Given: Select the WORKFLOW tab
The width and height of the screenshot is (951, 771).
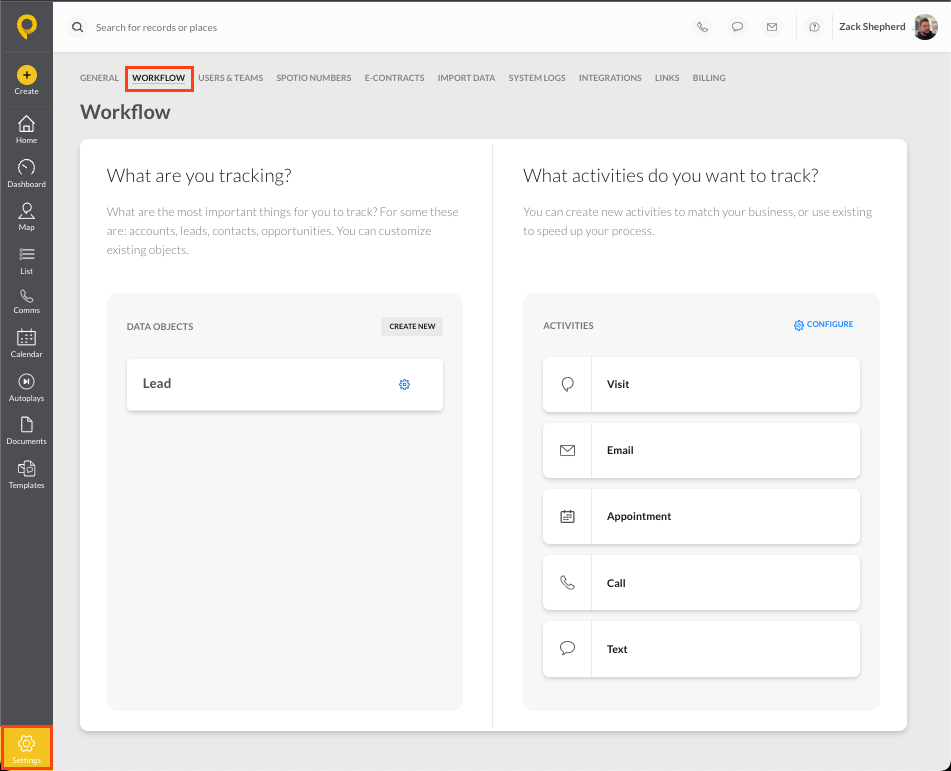Looking at the screenshot, I should (x=159, y=78).
